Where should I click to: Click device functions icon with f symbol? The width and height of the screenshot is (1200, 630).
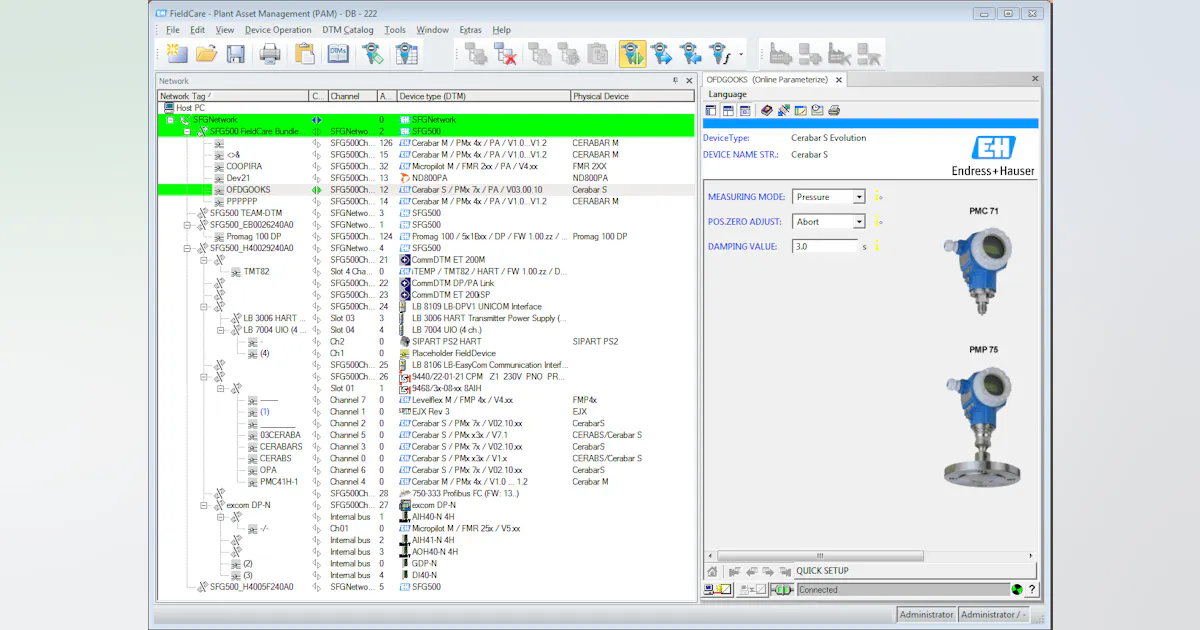(x=720, y=54)
